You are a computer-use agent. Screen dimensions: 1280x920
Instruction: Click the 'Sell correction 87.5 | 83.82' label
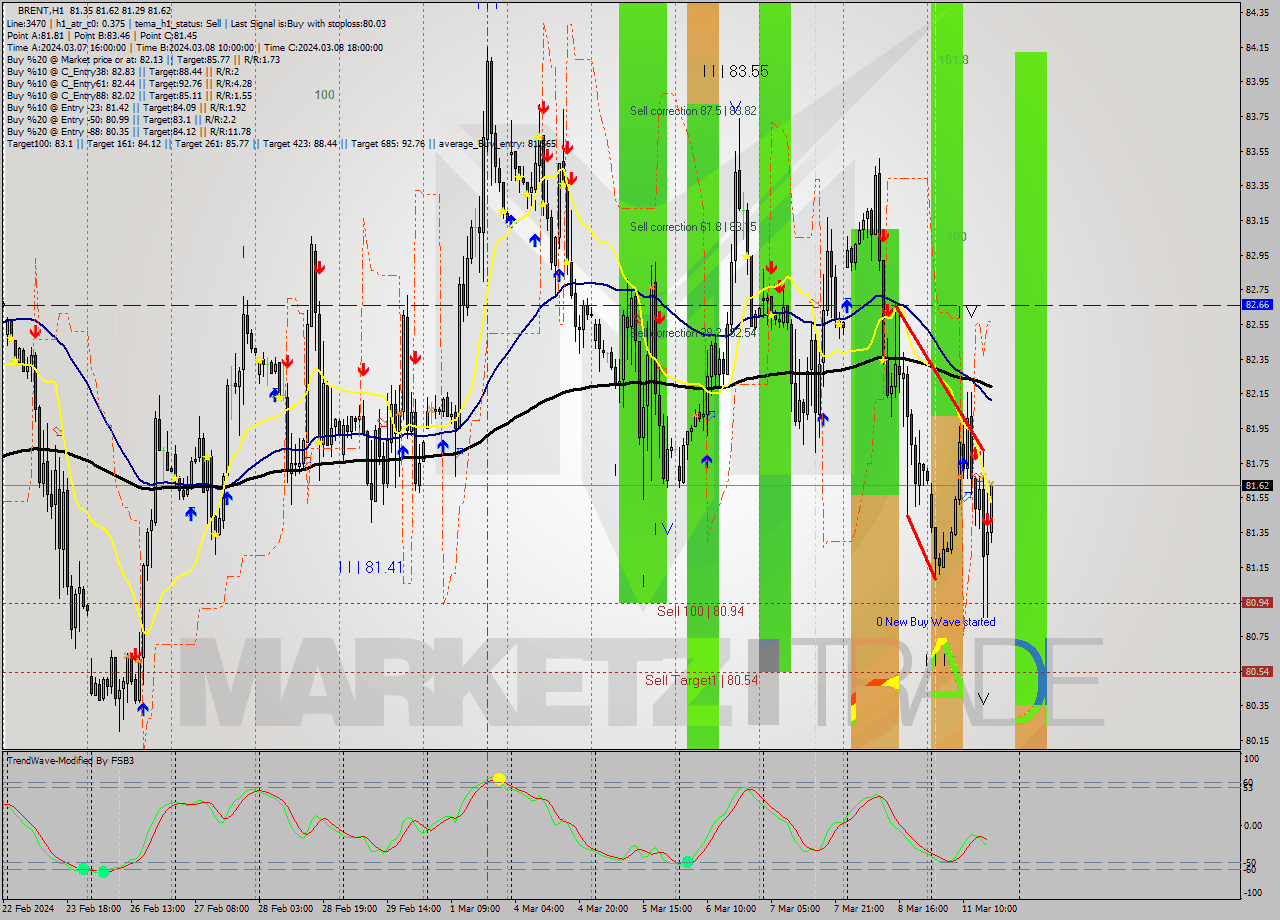pyautogui.click(x=693, y=111)
